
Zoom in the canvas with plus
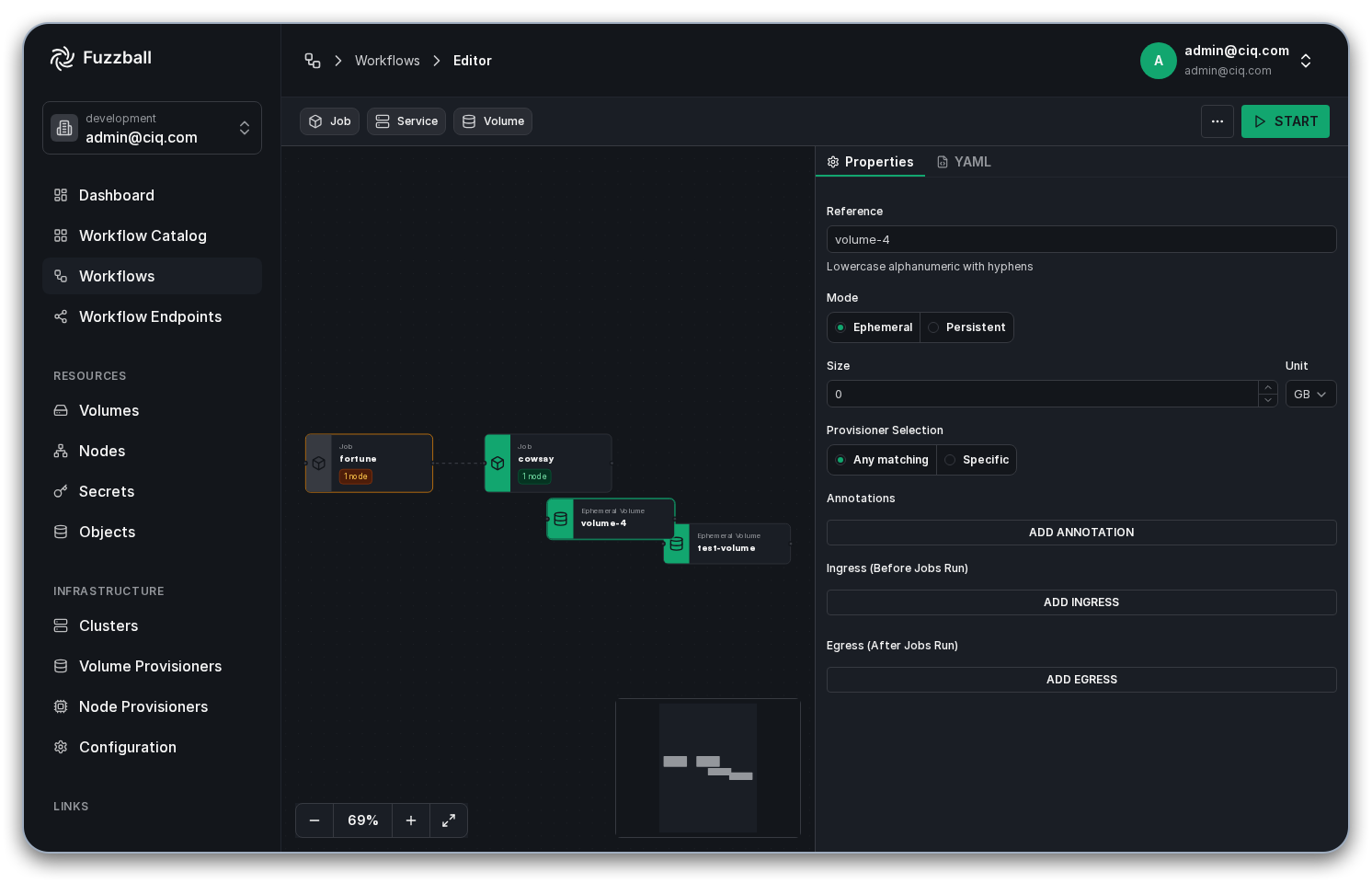(x=411, y=820)
